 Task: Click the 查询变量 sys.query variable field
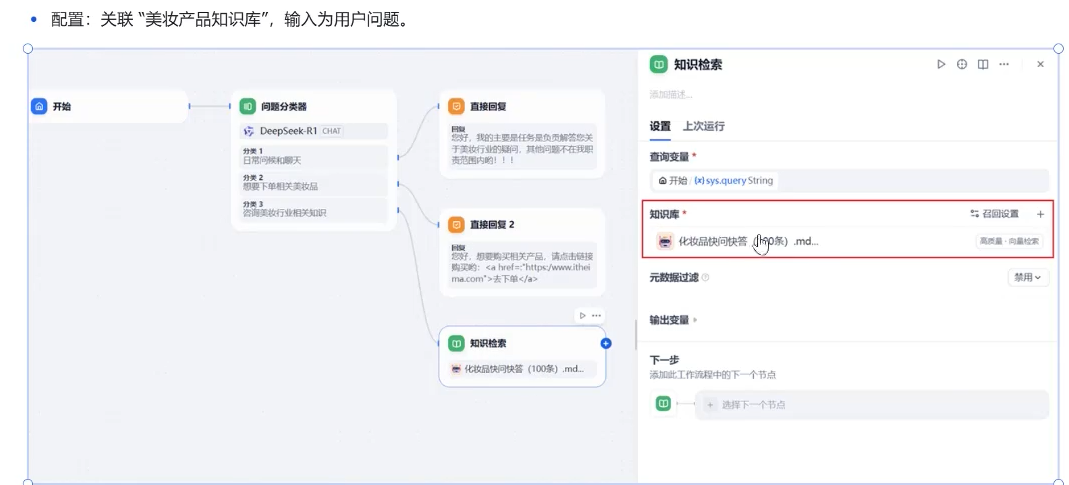tap(849, 181)
